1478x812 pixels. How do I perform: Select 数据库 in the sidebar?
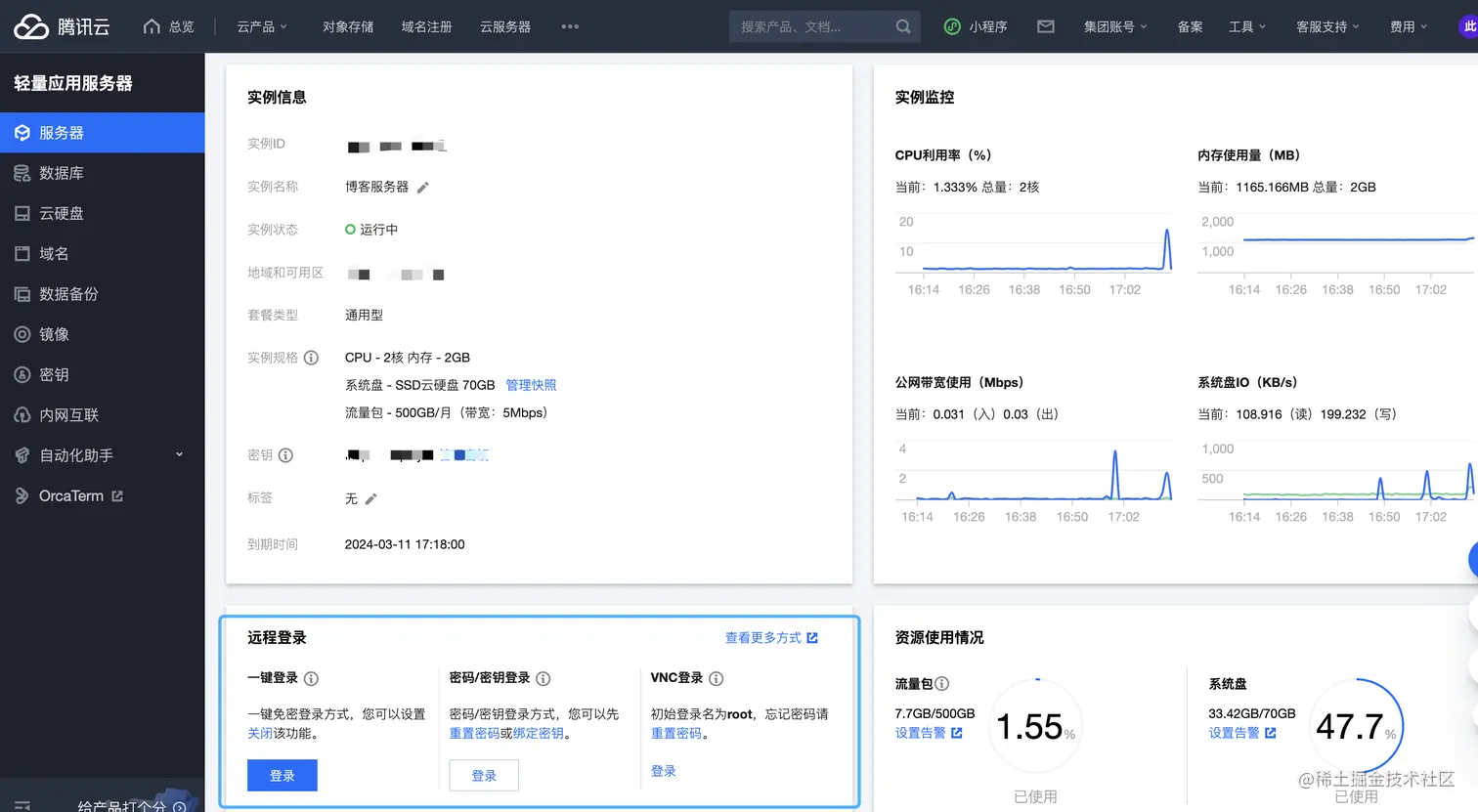pos(103,173)
